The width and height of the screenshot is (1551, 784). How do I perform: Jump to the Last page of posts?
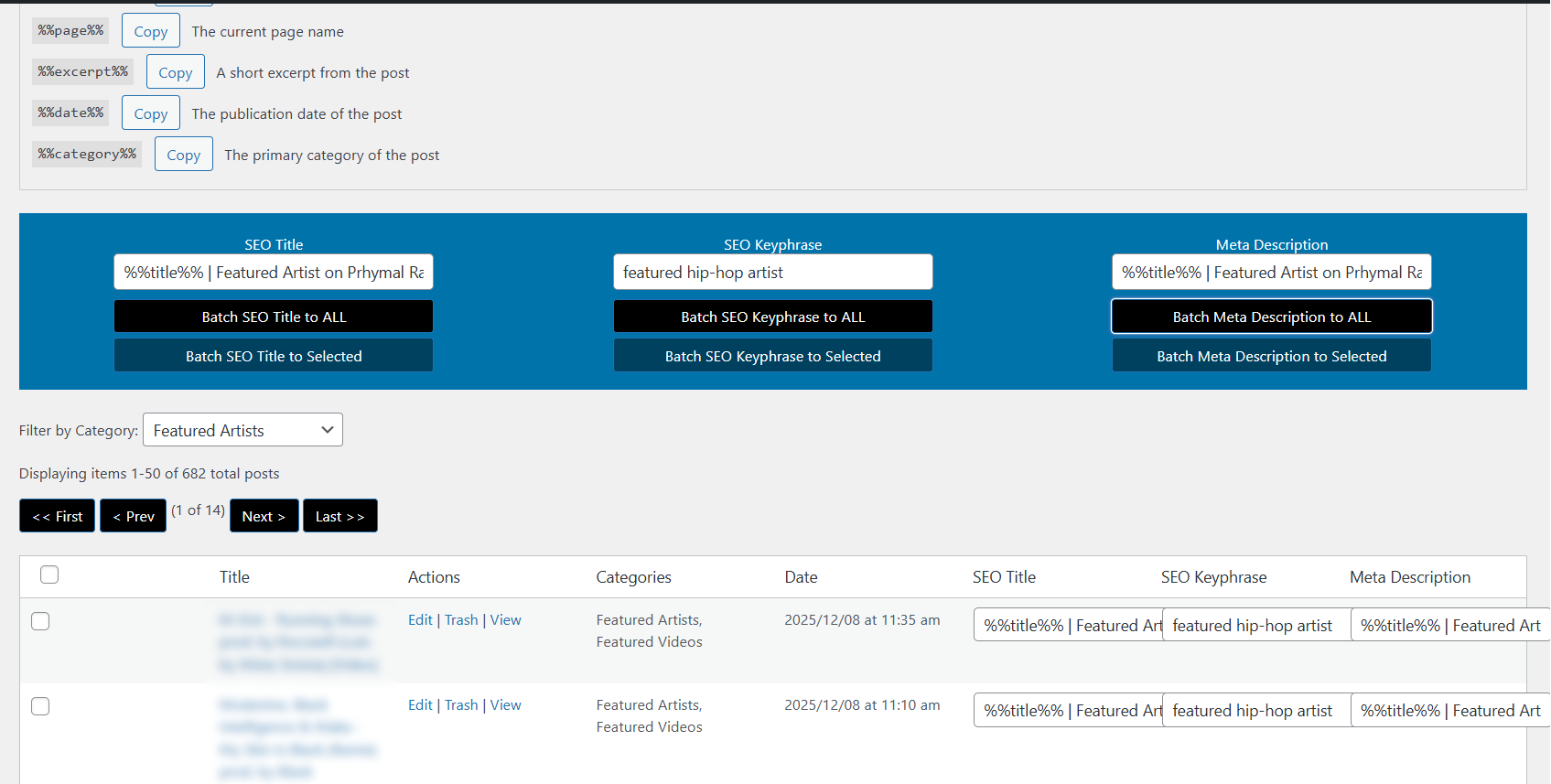(340, 516)
